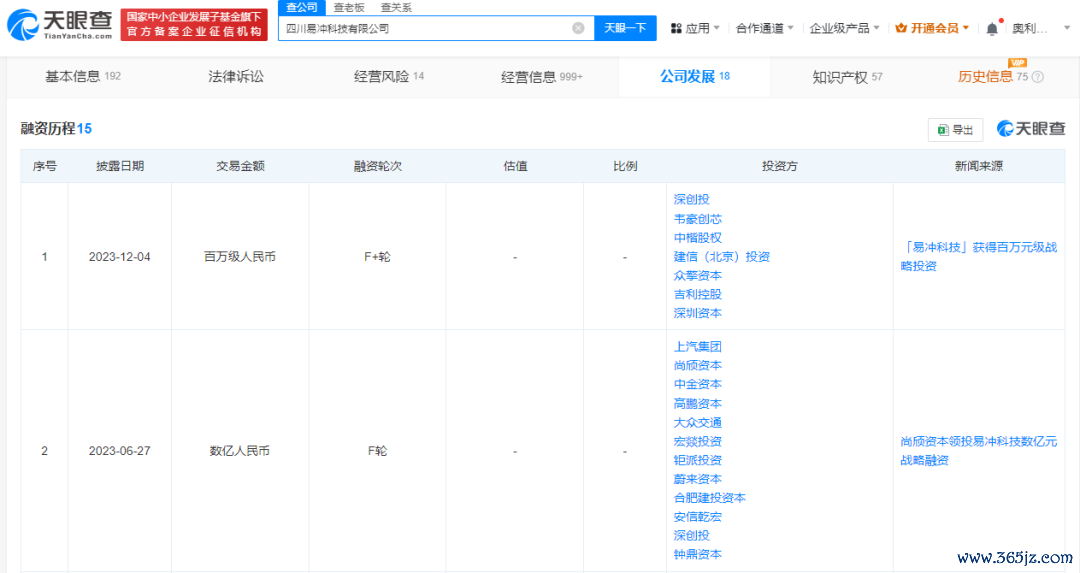
Task: Switch to 查公司 search tab
Action: [x=302, y=8]
